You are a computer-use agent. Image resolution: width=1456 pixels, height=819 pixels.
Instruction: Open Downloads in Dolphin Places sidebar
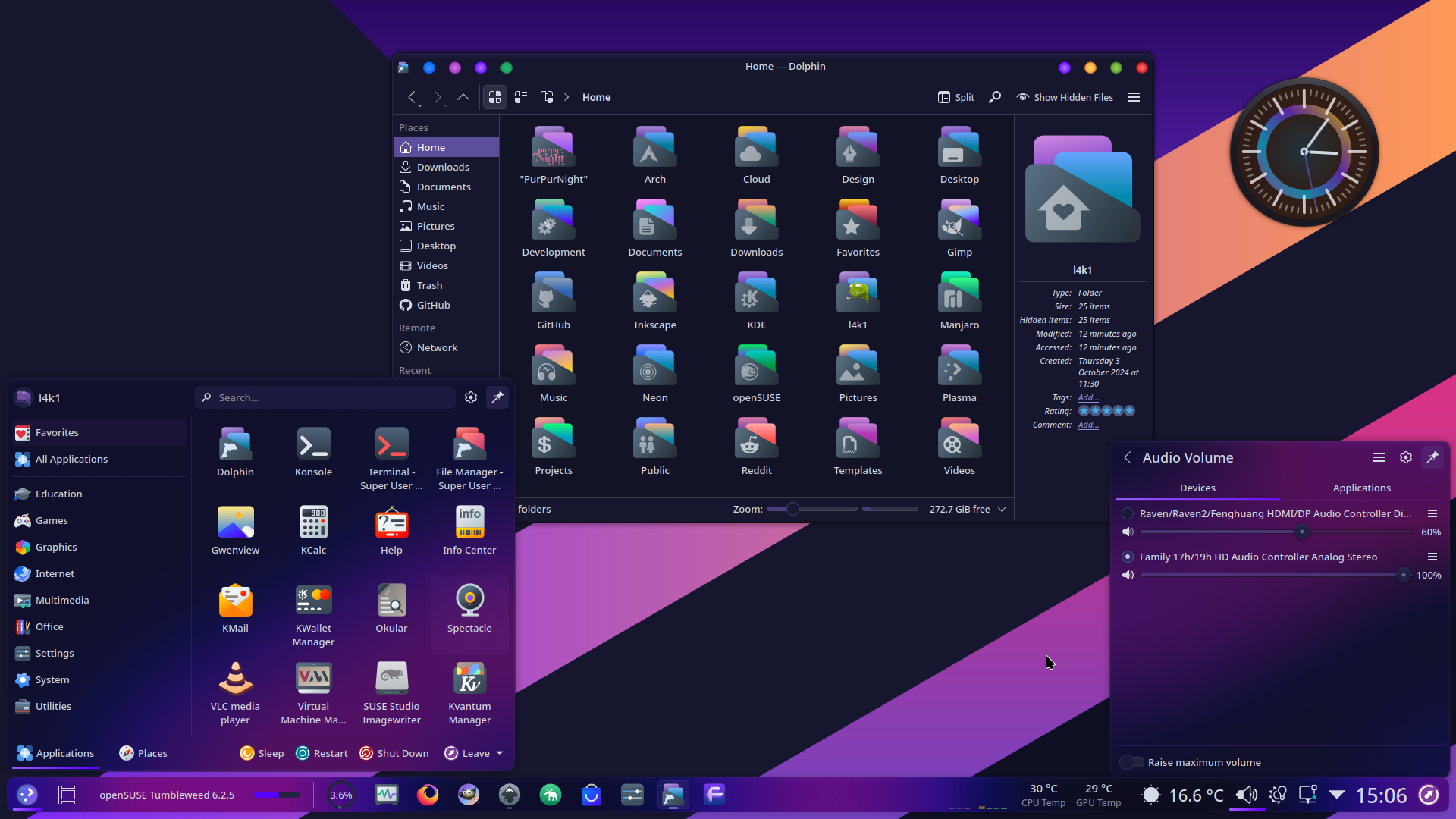point(447,167)
